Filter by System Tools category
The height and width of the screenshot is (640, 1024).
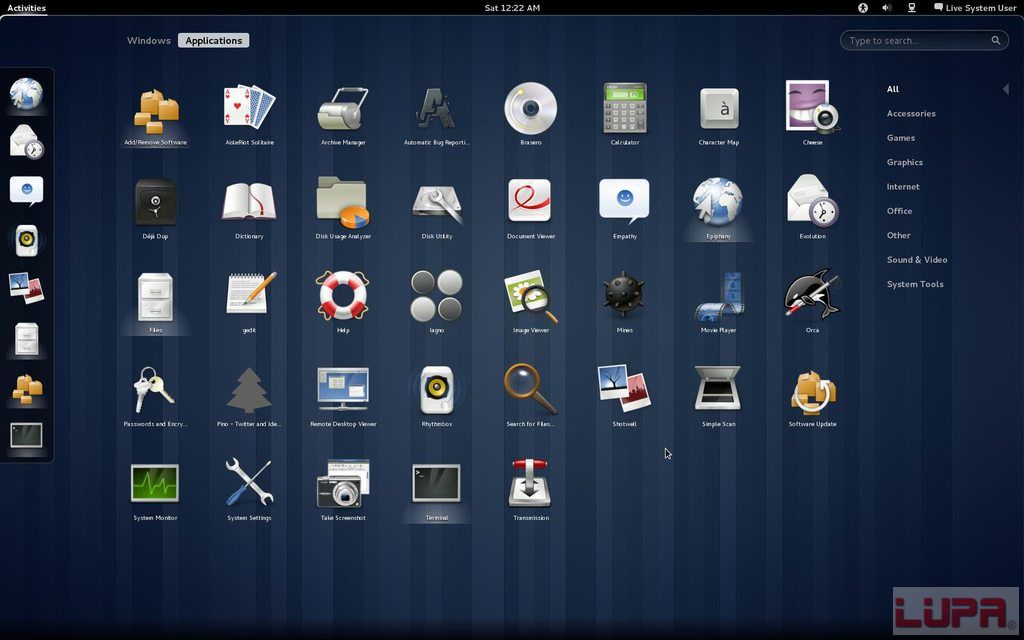[x=915, y=284]
